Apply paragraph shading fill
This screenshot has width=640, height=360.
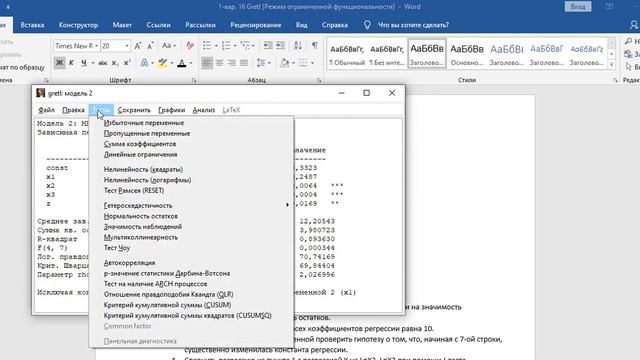click(x=285, y=63)
